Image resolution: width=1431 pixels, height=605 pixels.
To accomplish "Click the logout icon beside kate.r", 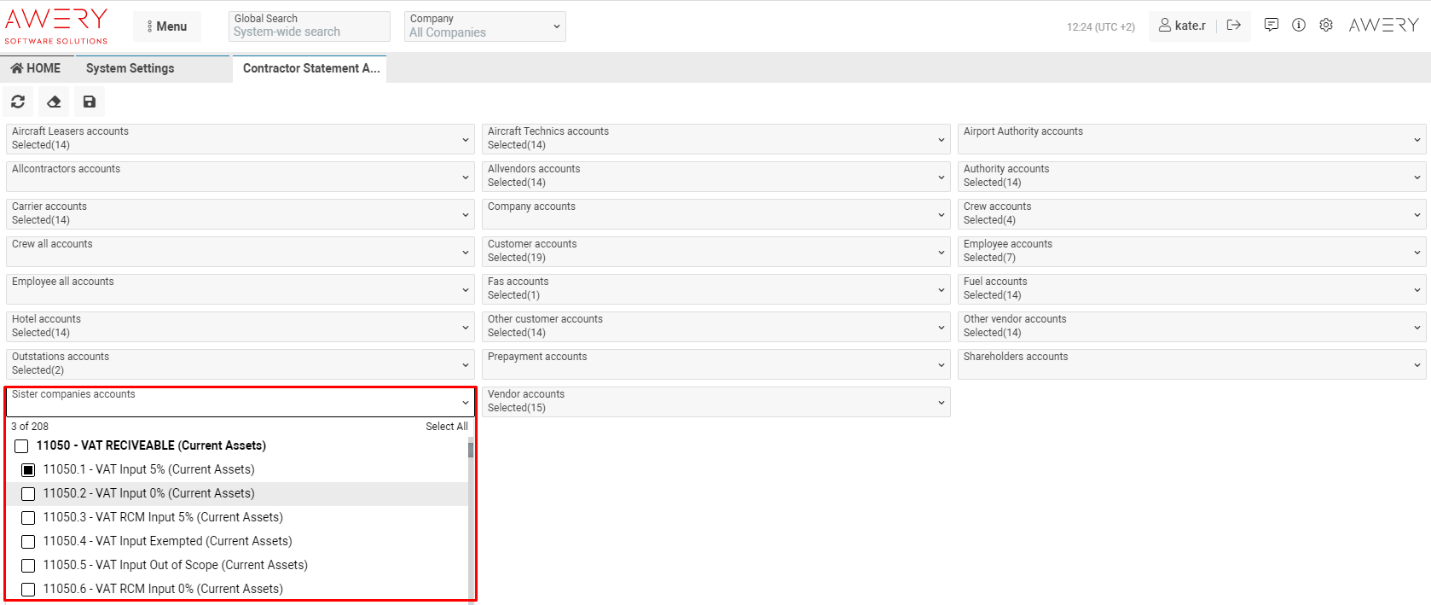I will [x=1233, y=25].
